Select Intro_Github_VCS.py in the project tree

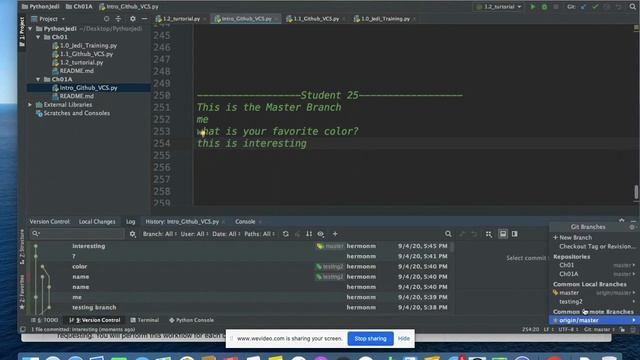89,88
